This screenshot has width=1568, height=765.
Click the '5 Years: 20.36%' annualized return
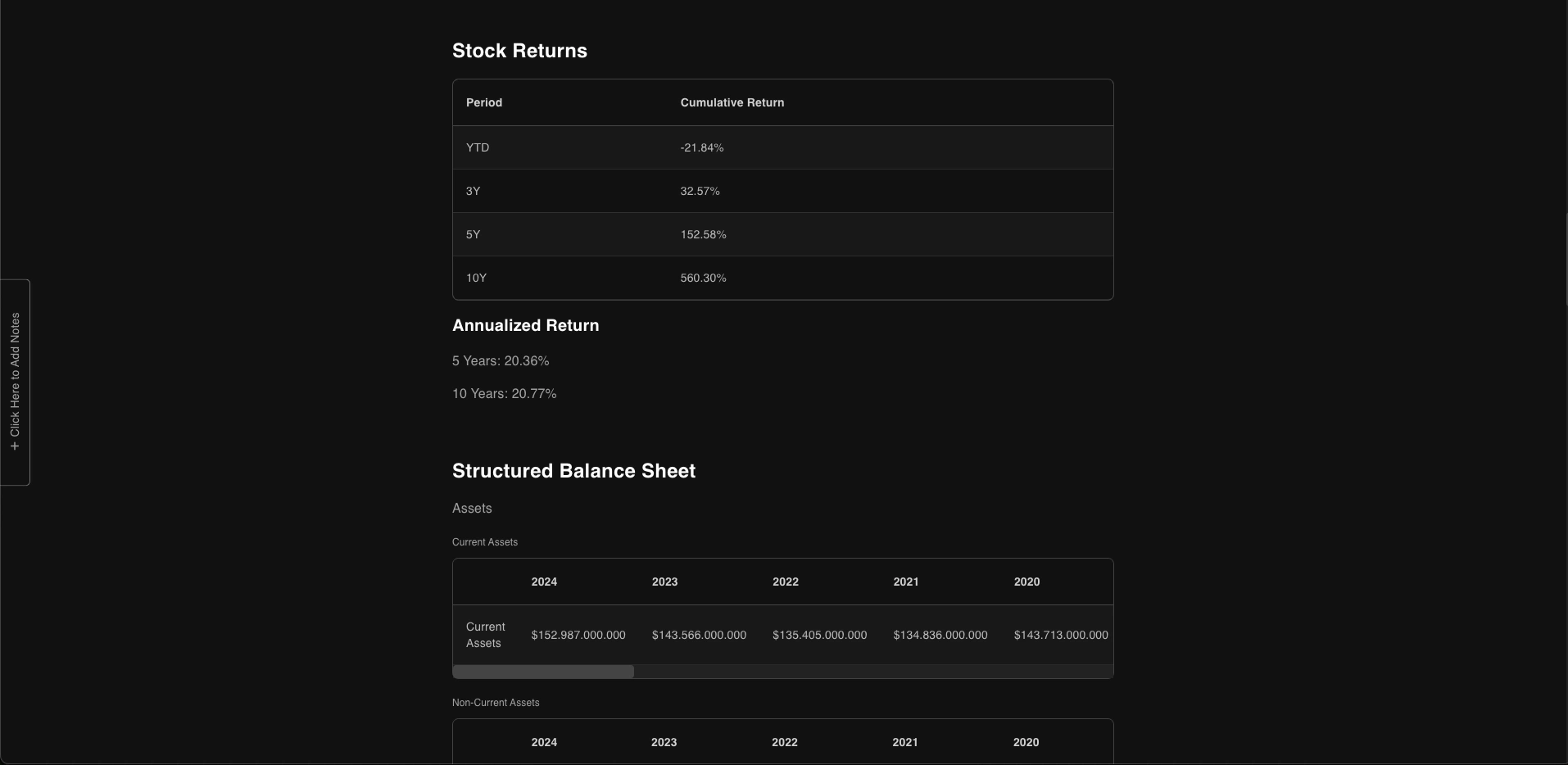(x=501, y=361)
